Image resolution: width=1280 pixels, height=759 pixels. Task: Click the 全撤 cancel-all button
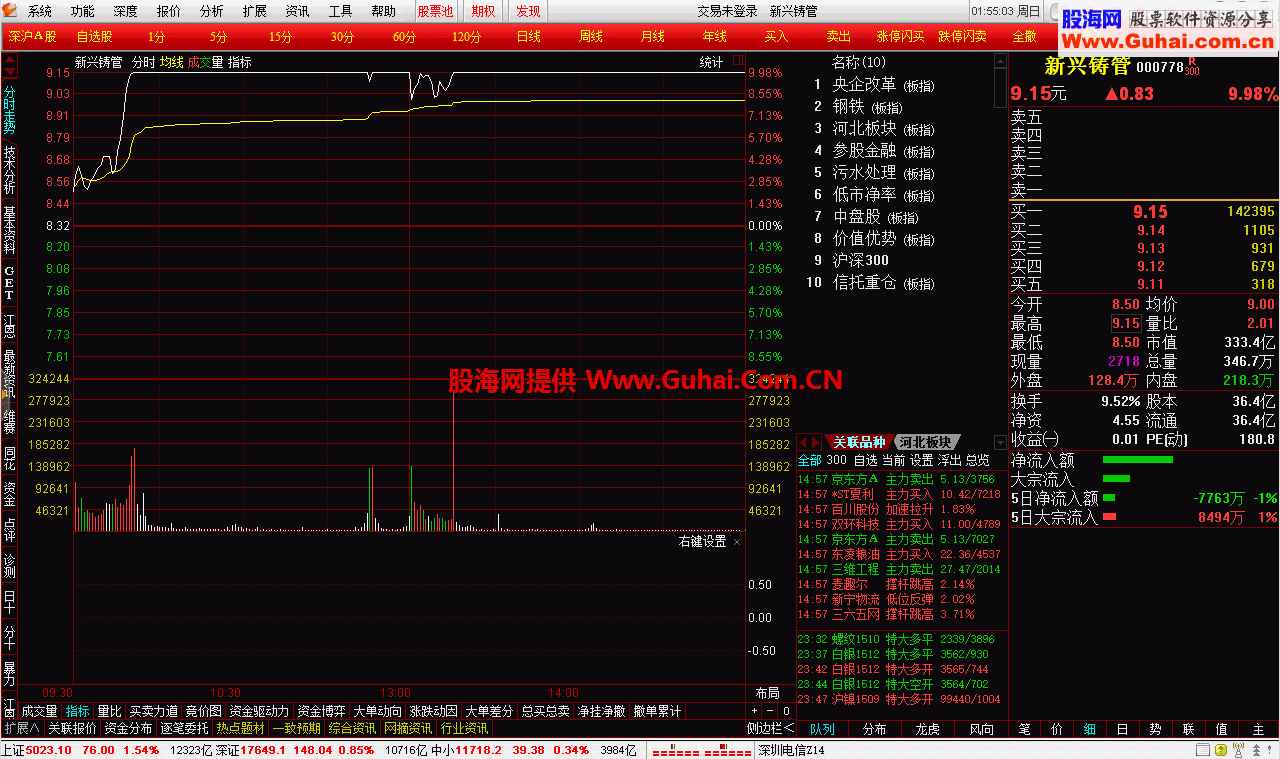pos(1024,36)
